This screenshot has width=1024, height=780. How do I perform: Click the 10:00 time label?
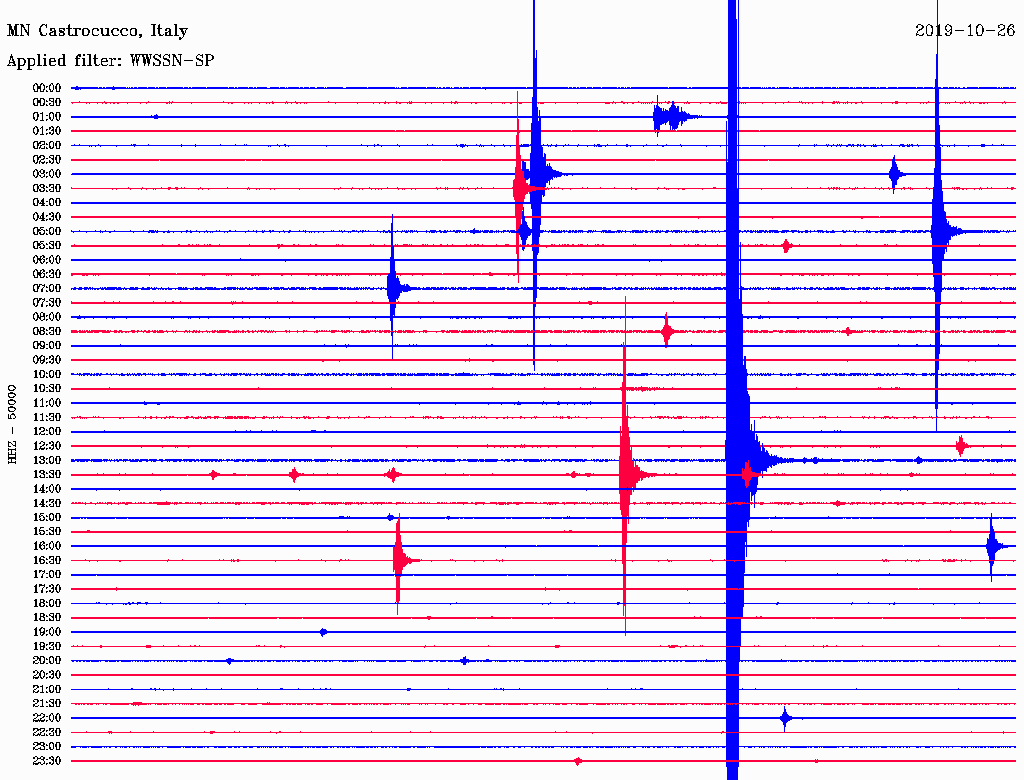pos(47,374)
